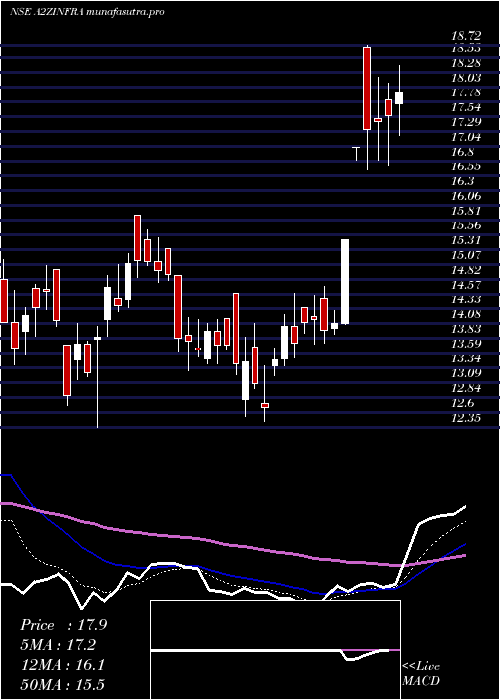
Task: Click the 15.31 price axis label
Action: point(466,241)
